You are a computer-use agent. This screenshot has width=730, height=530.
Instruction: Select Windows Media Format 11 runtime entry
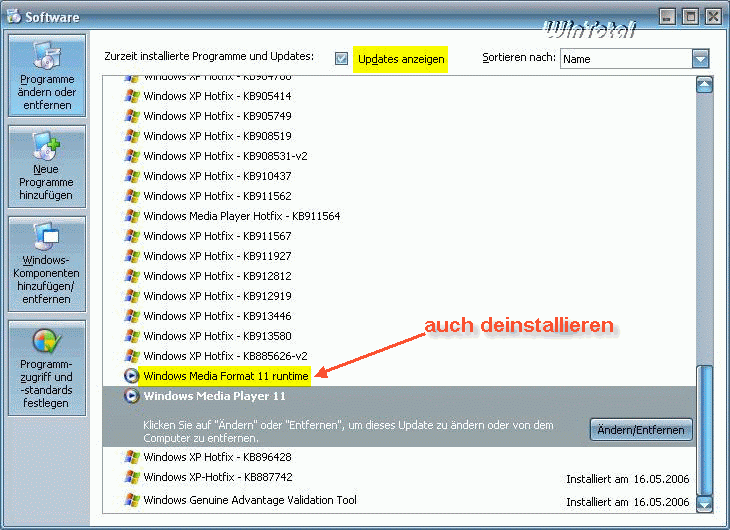(x=226, y=376)
